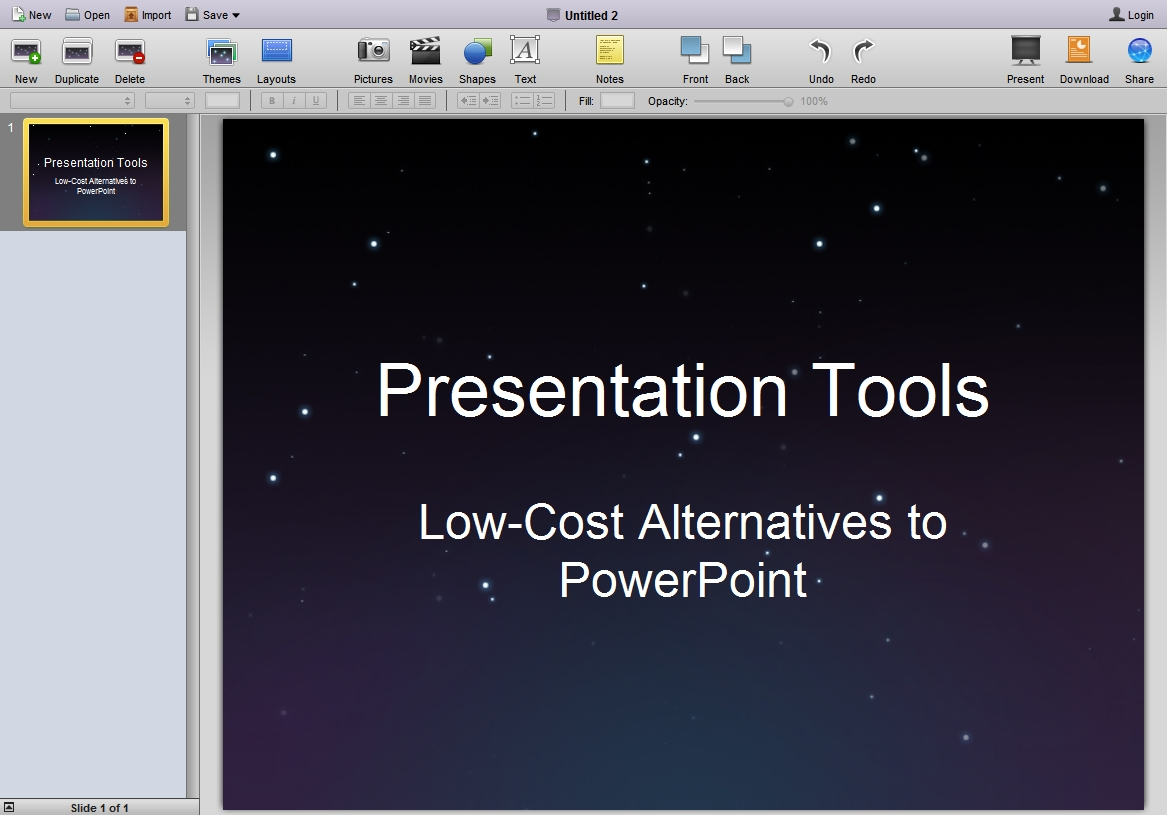Click the Fill color swatch
Screen dimensions: 1167x815
point(618,100)
